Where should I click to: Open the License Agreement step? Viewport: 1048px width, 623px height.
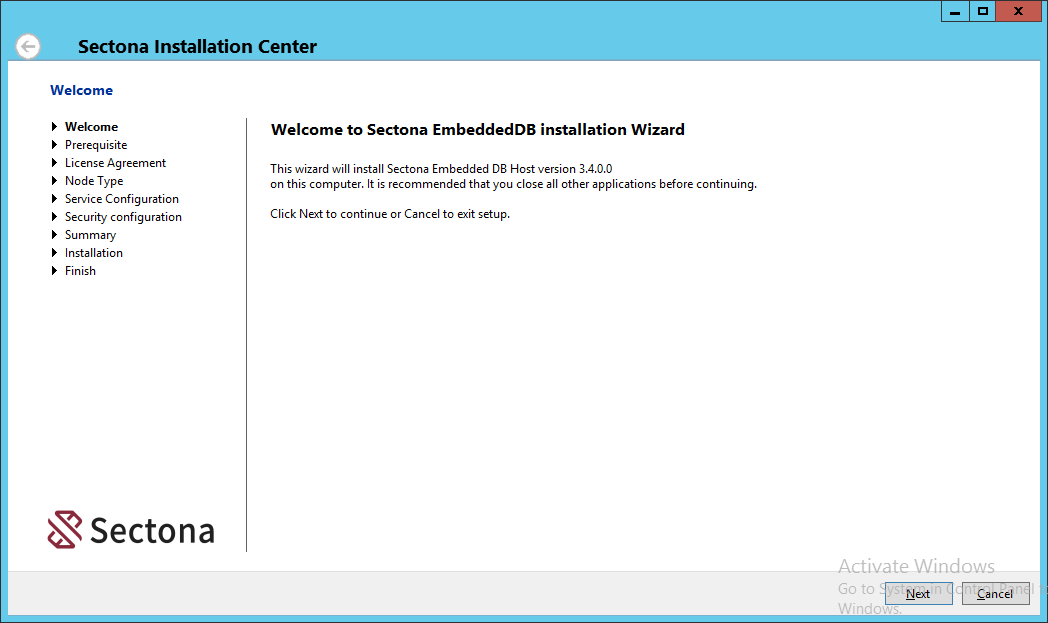[x=114, y=162]
